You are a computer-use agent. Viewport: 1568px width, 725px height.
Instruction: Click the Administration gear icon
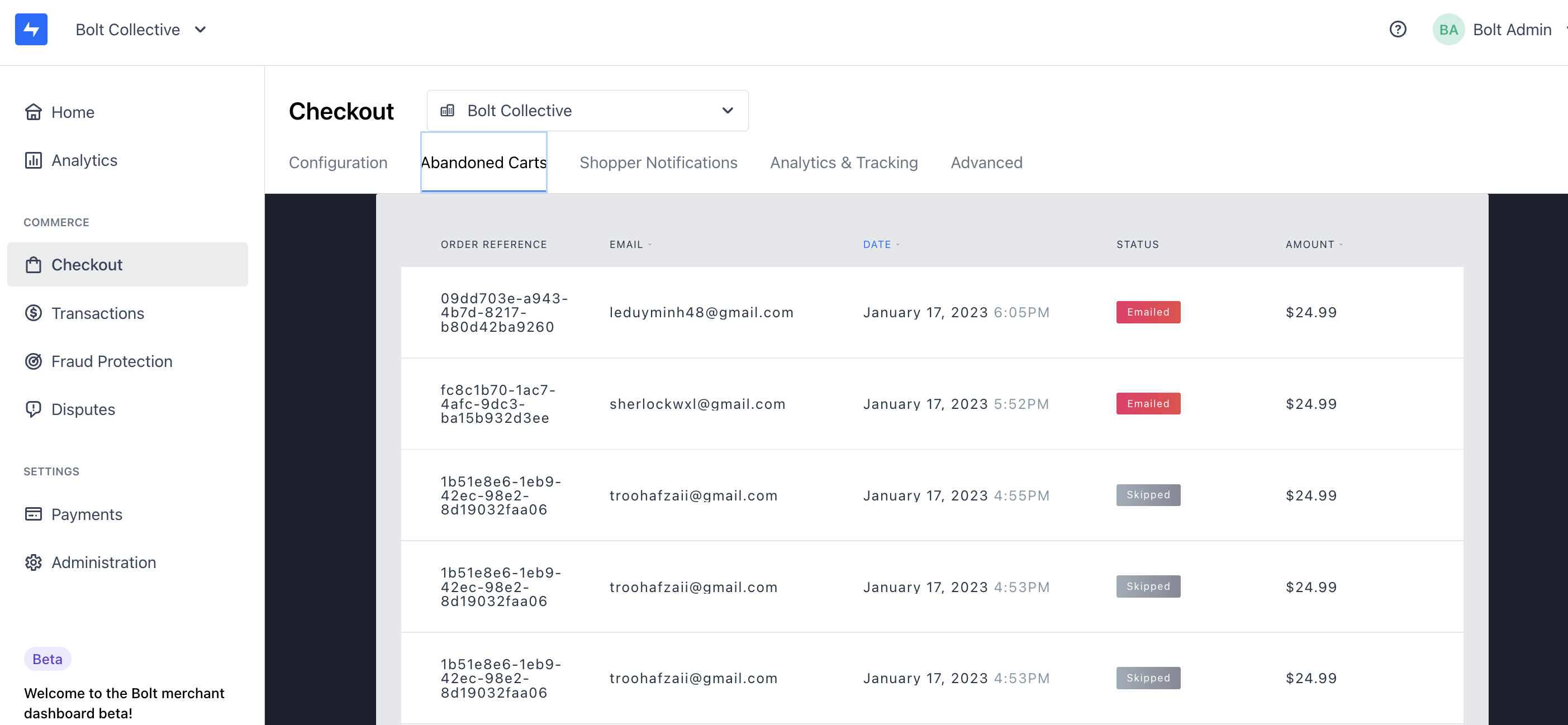[34, 562]
